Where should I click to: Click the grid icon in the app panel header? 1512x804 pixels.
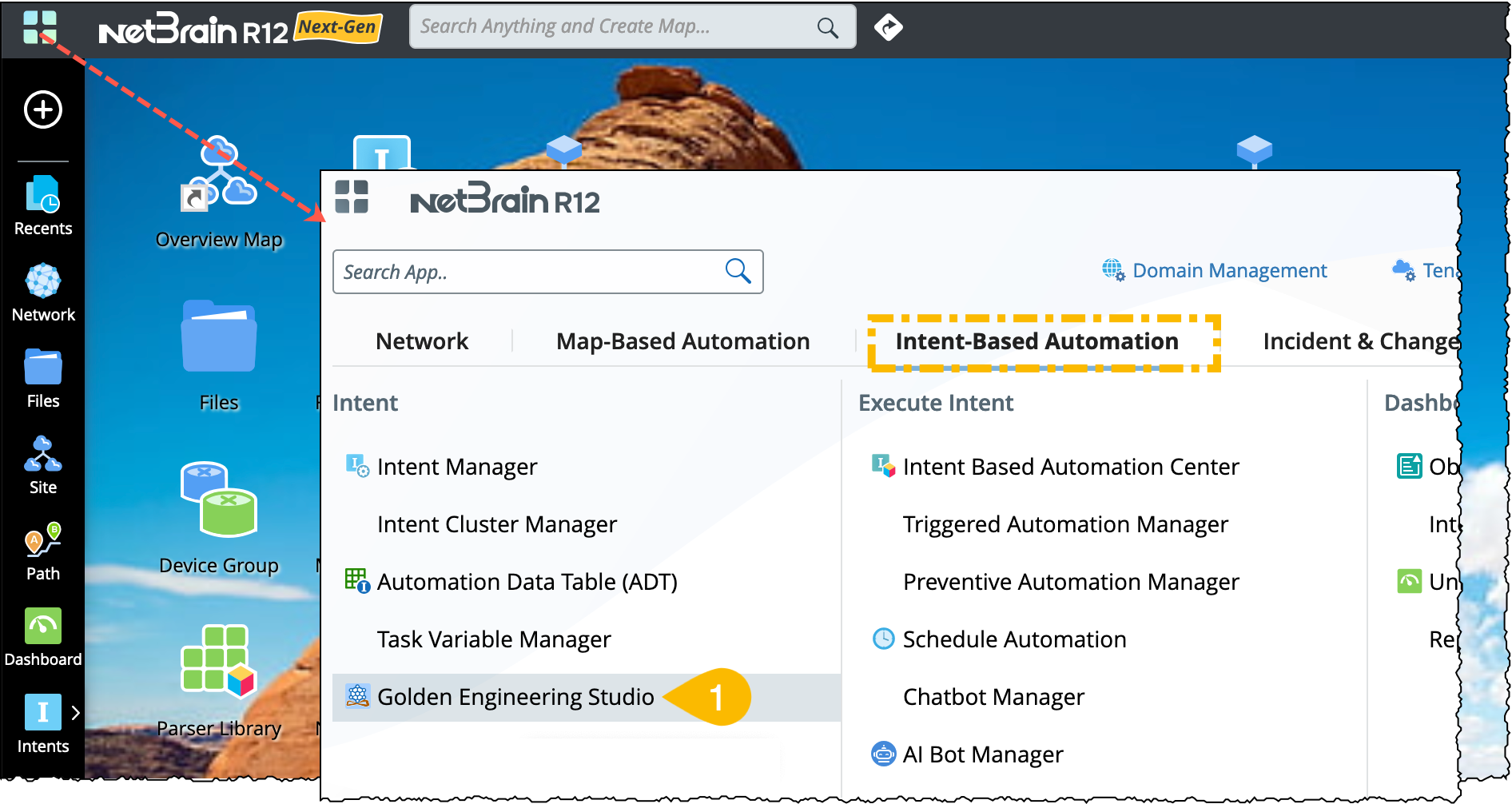tap(352, 197)
